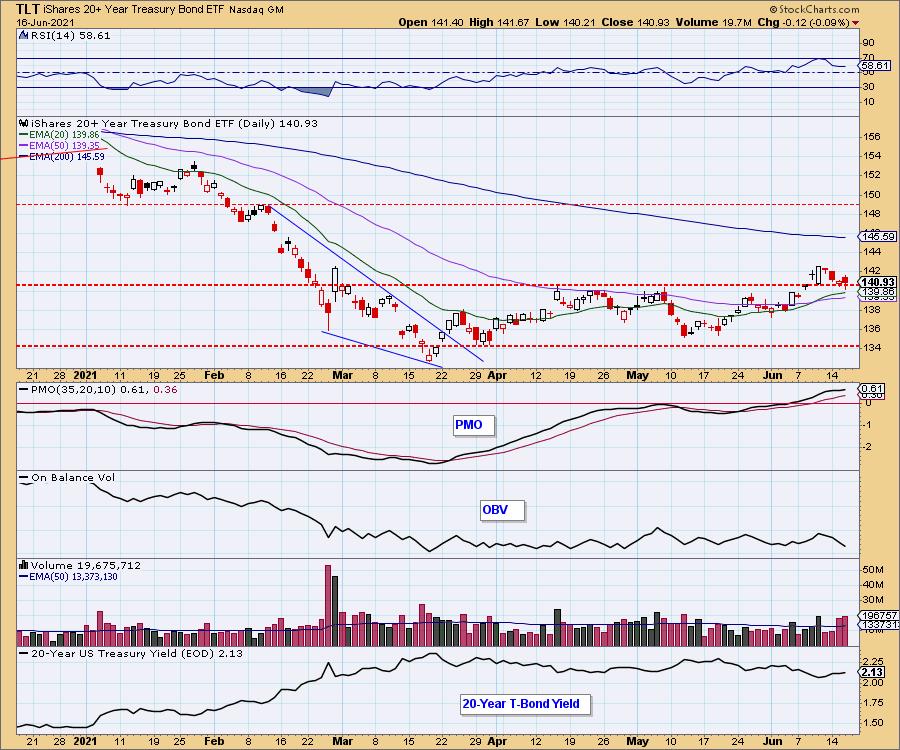
Task: Click the TLT ticker symbol in the header
Action: pos(28,9)
